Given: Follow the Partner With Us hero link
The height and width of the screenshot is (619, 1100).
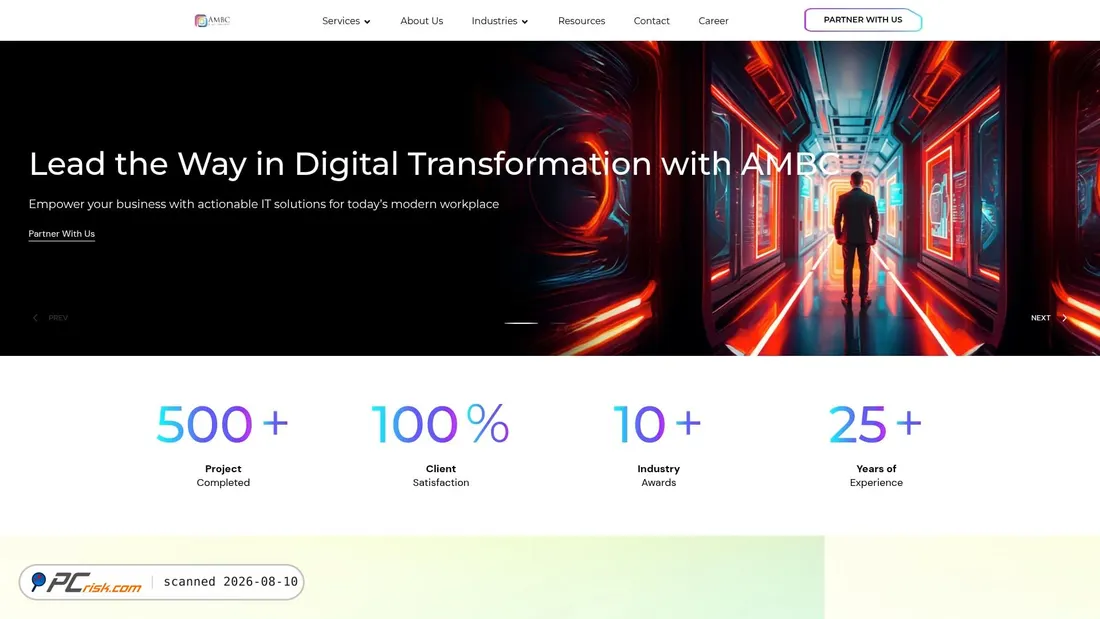Looking at the screenshot, I should [62, 234].
